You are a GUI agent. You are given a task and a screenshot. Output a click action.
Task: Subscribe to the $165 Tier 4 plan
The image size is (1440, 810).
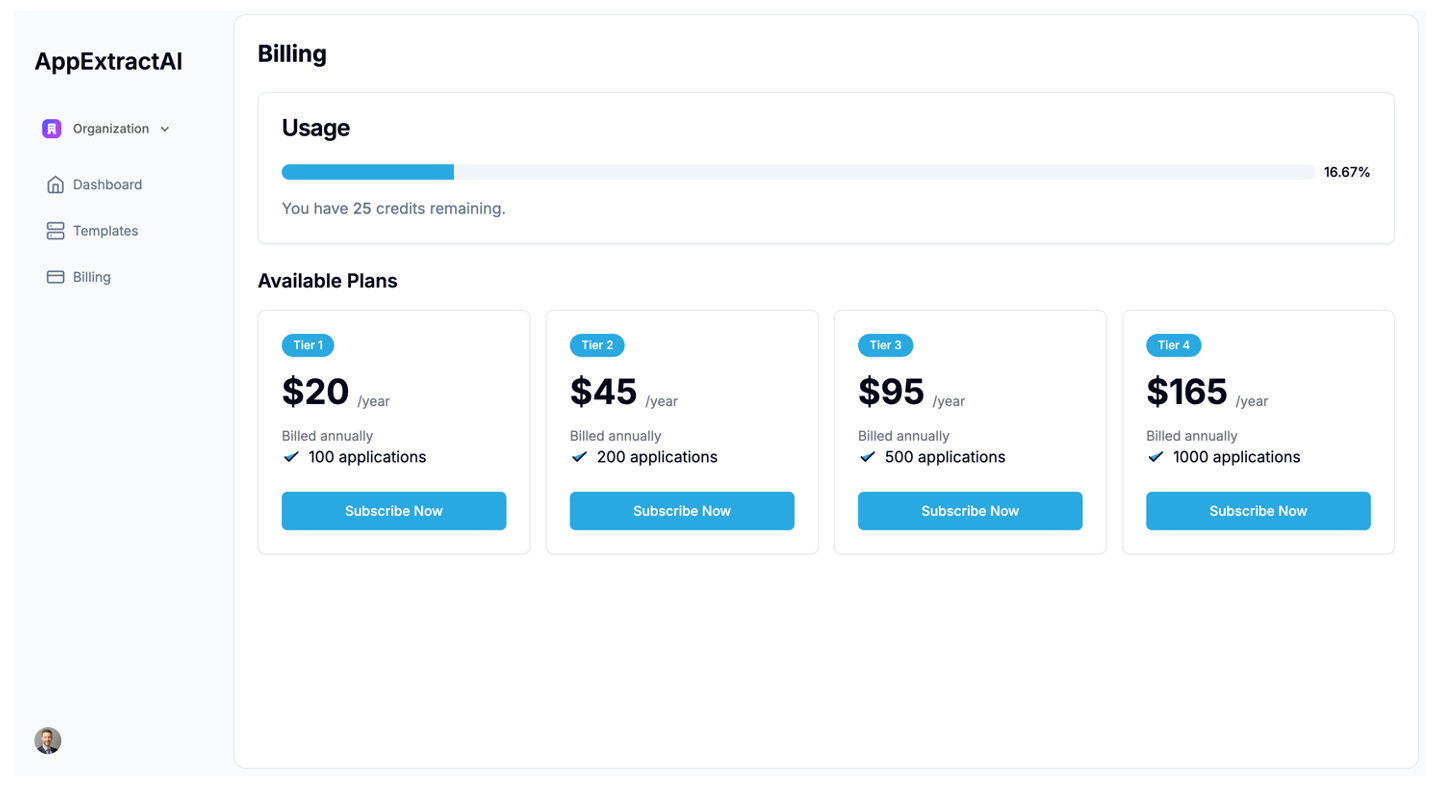1257,511
